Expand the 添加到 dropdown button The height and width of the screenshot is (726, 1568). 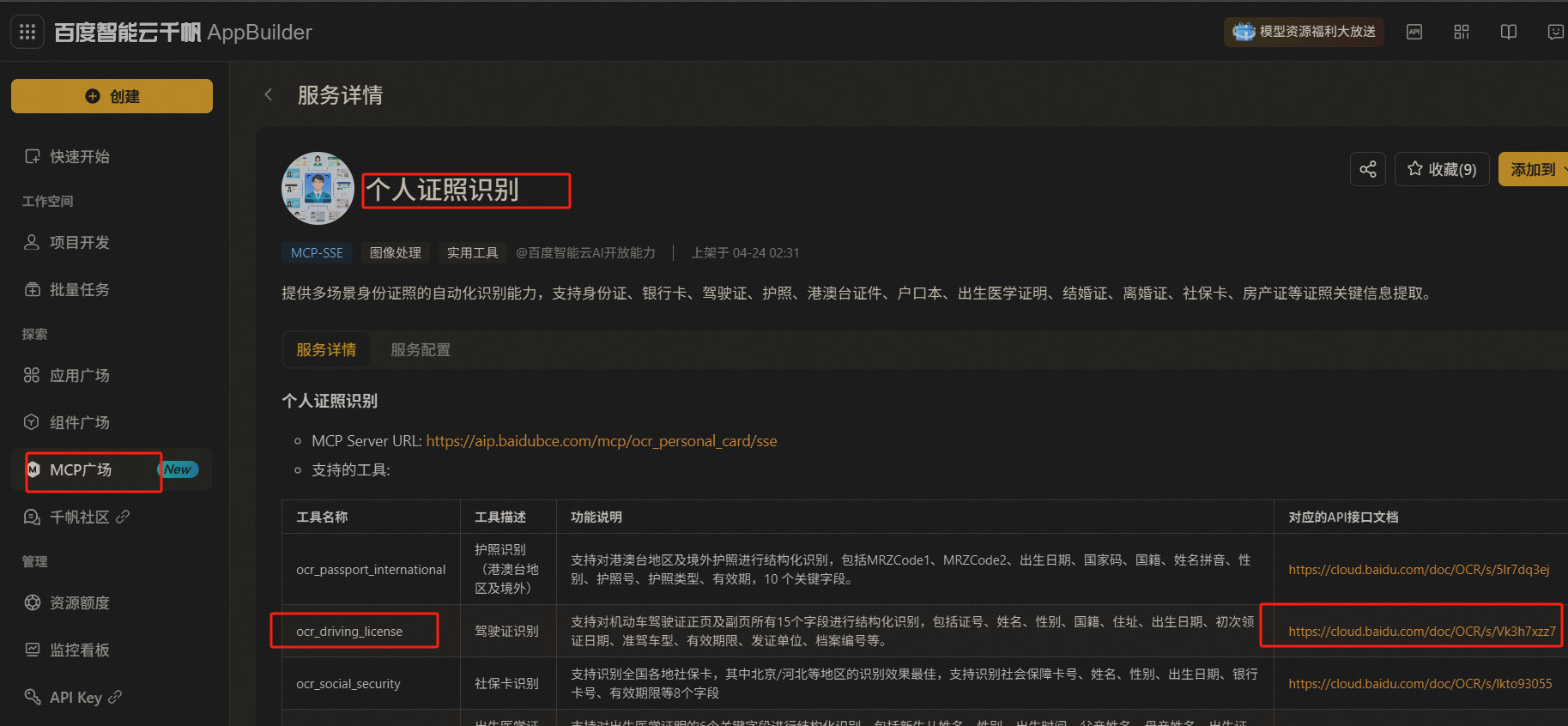point(1535,169)
